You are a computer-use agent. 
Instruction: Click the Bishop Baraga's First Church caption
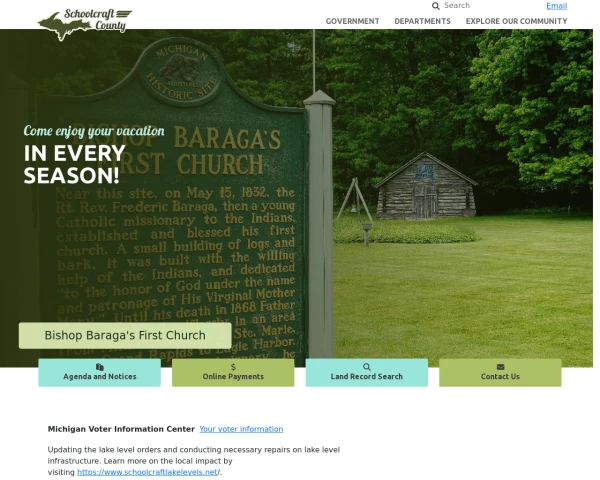[125, 335]
